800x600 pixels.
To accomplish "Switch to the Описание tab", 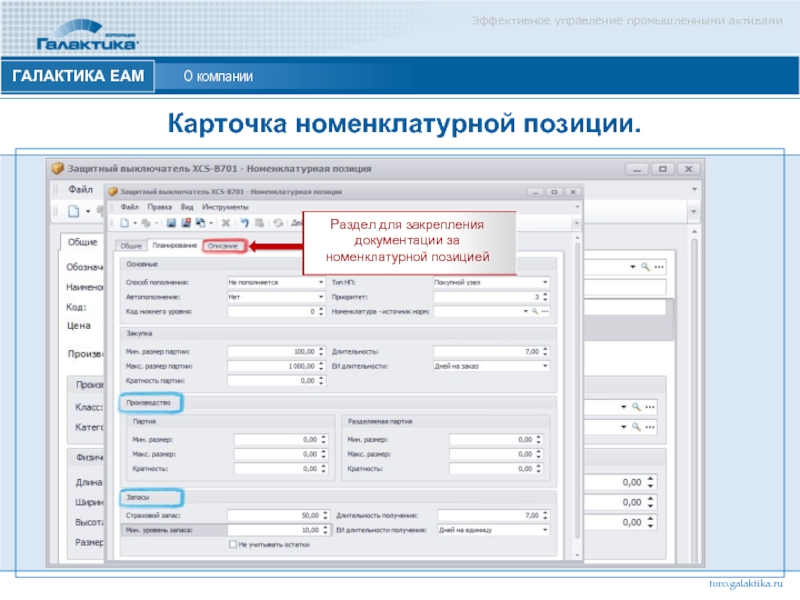I will [x=223, y=246].
